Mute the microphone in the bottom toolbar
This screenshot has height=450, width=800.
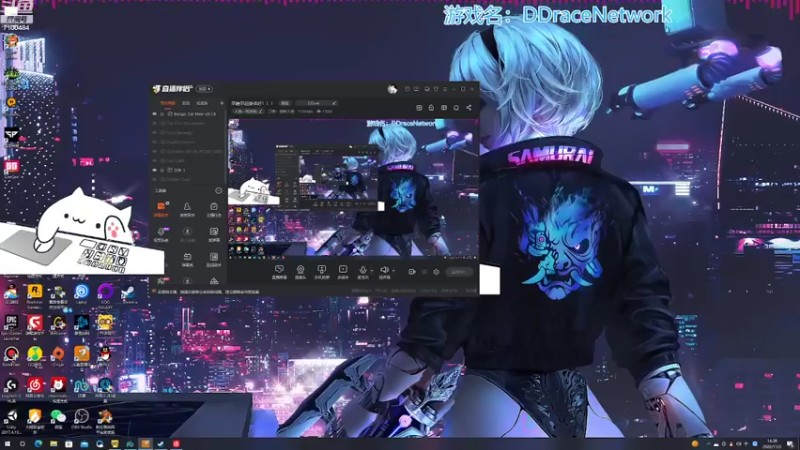pyautogui.click(x=362, y=270)
